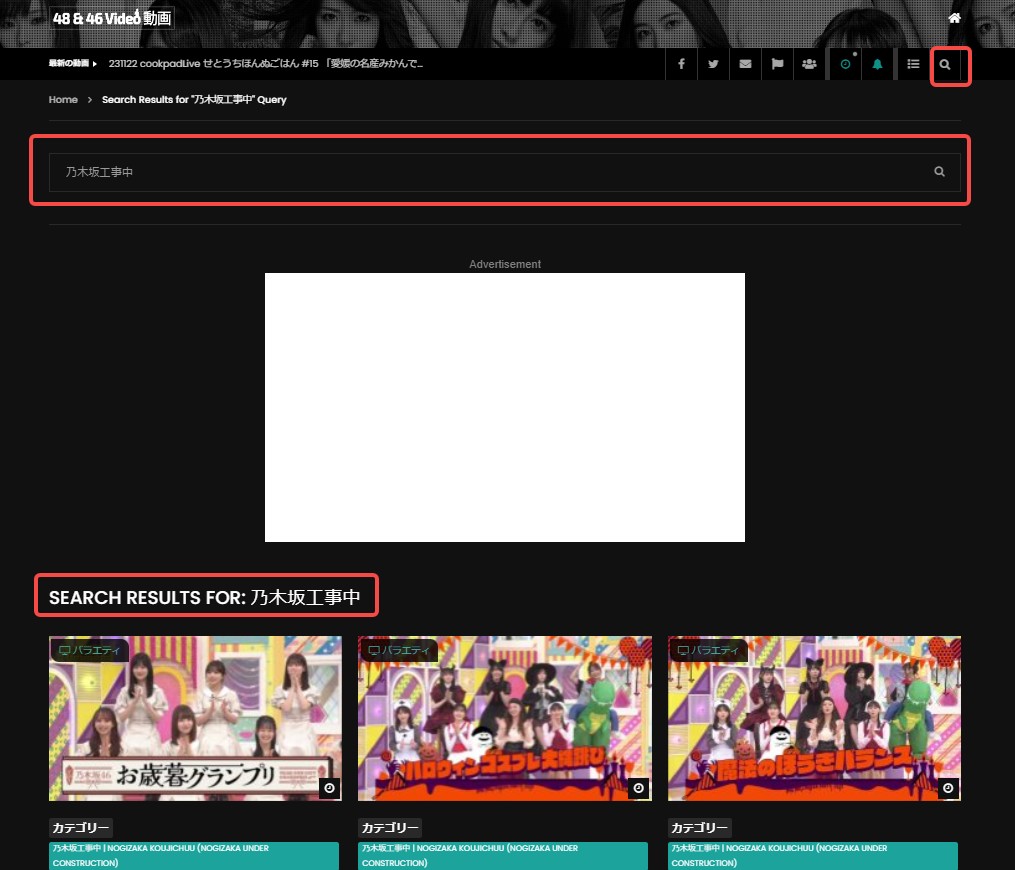Click the Facebook icon in top bar
Screen dimensions: 1015x870
(681, 64)
